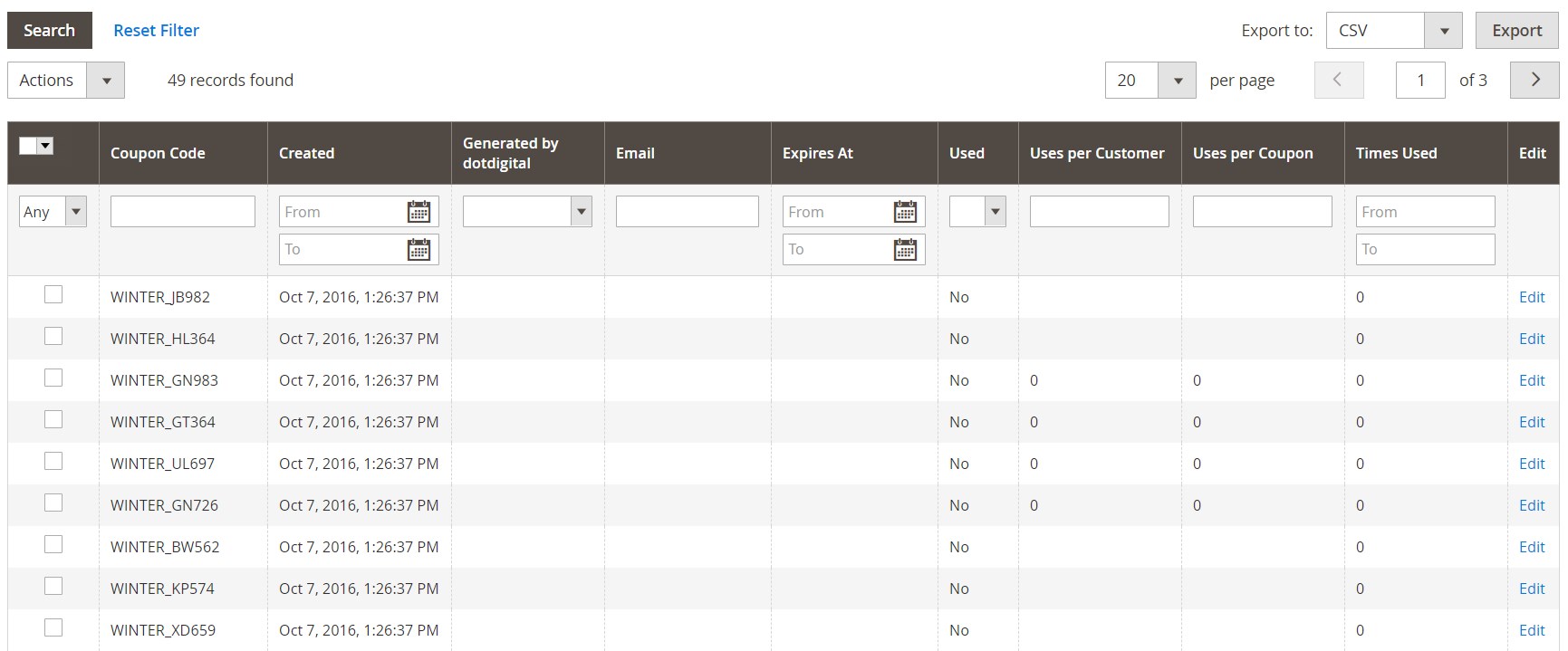The width and height of the screenshot is (1568, 651).
Task: Sort by Uses per Coupon column
Action: (x=1253, y=153)
